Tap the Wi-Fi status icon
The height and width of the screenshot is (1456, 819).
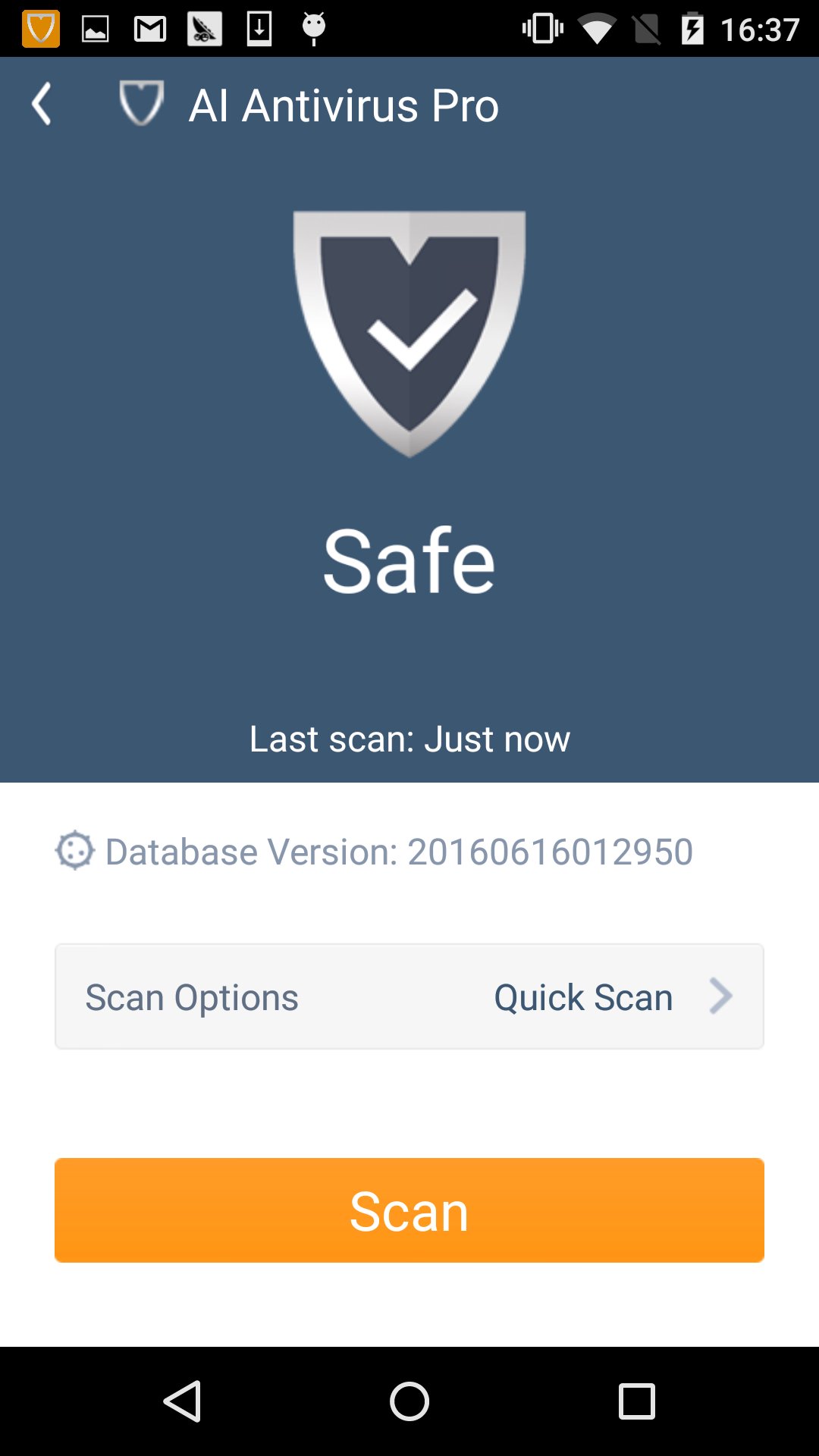[x=597, y=30]
